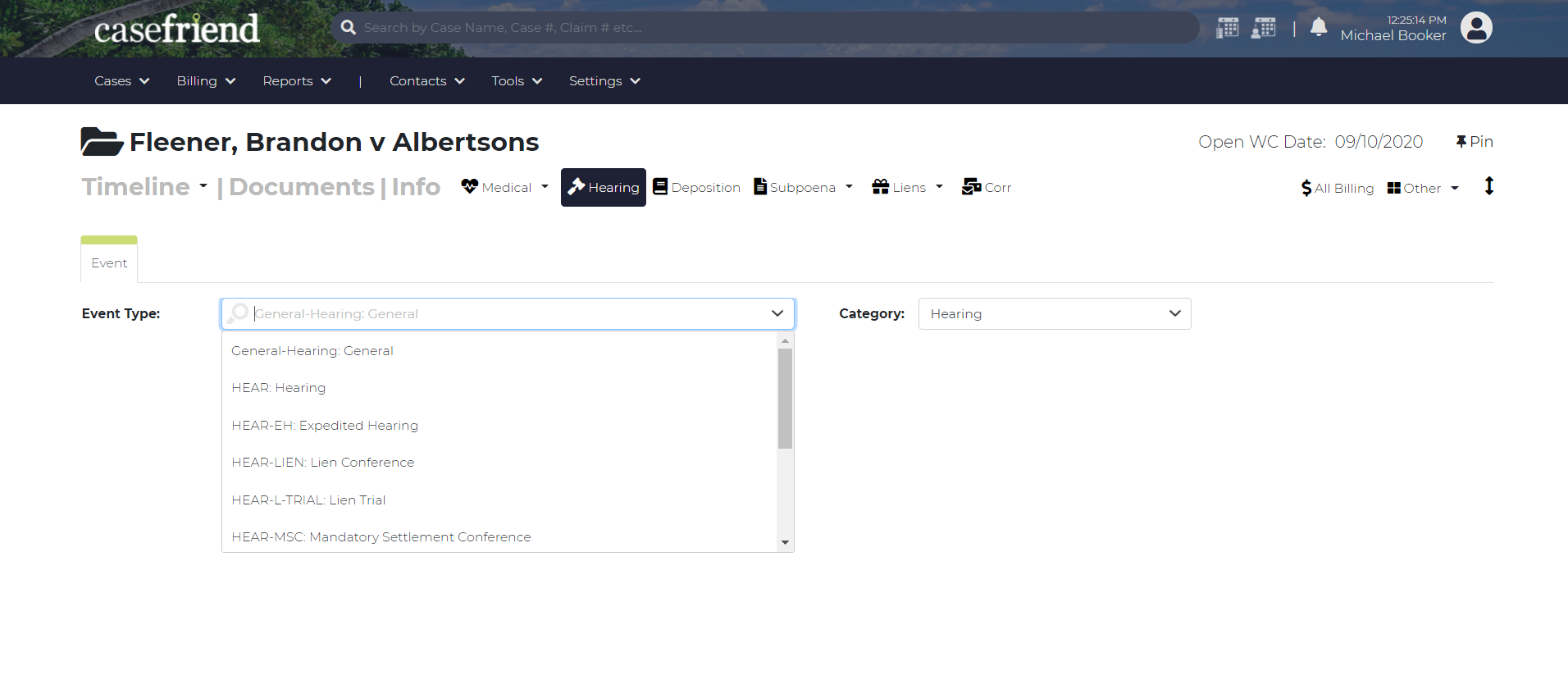Expand the caret next to Timeline
The width and height of the screenshot is (1568, 689).
(x=203, y=186)
